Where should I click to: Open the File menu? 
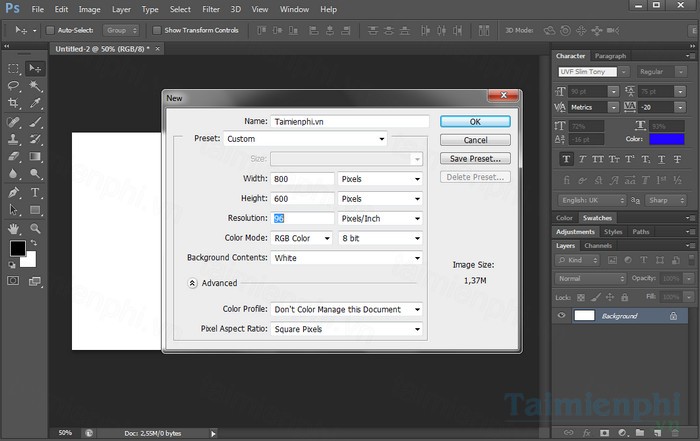point(38,9)
